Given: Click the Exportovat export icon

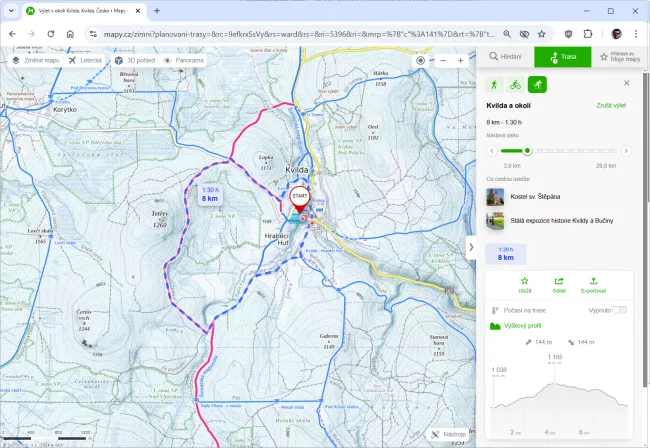Looking at the screenshot, I should 594,285.
